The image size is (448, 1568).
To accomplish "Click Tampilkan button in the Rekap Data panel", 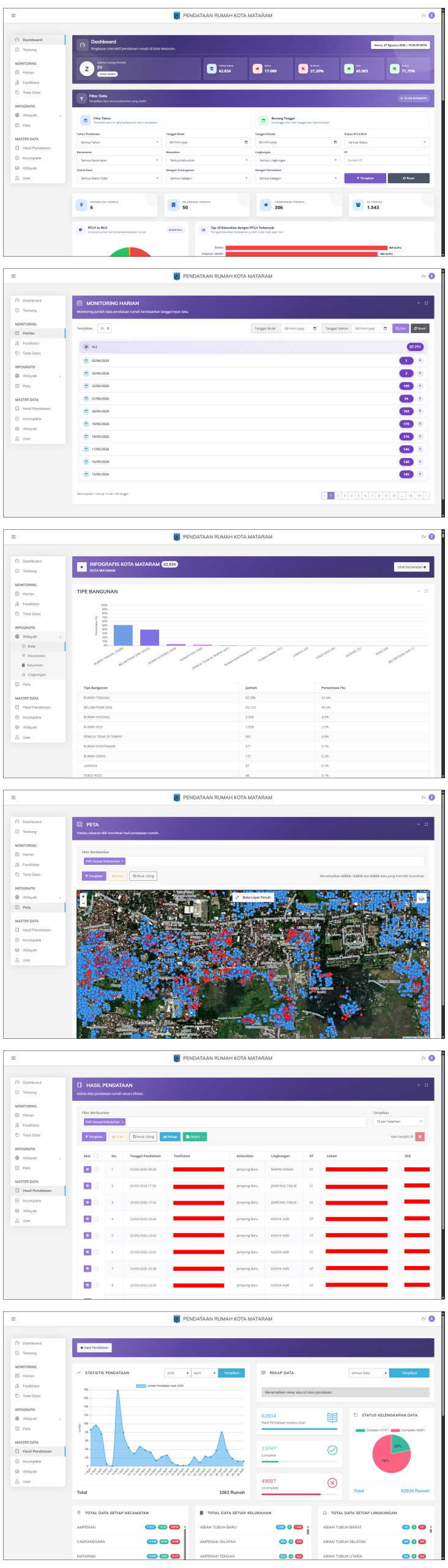I will click(x=409, y=1373).
